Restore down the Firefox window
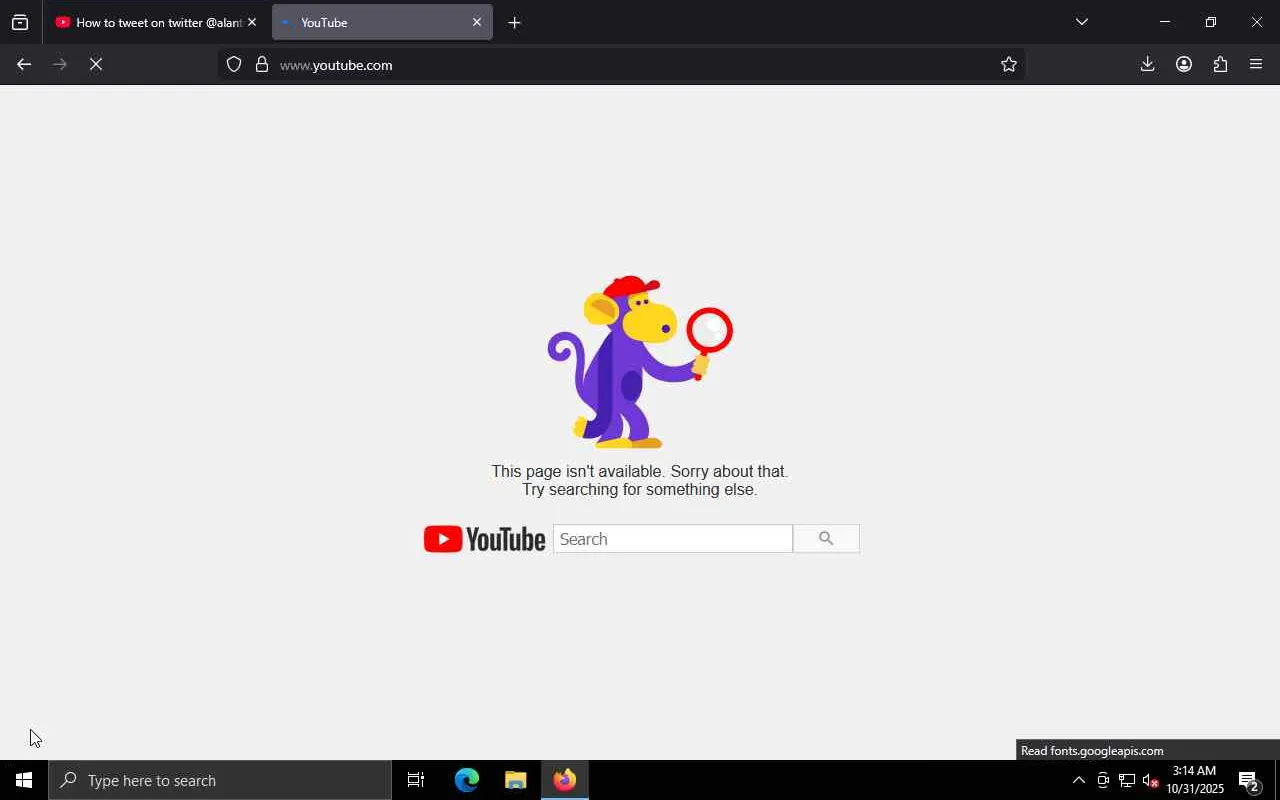 click(1211, 22)
